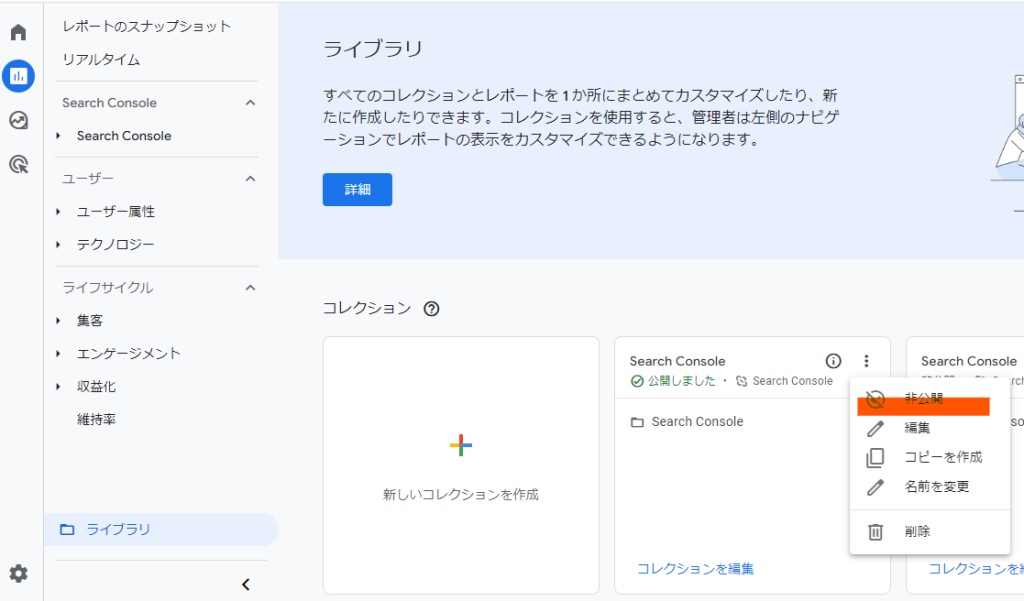The height and width of the screenshot is (601, 1024).
Task: Select 名前を変更 in the menu
Action: point(929,487)
